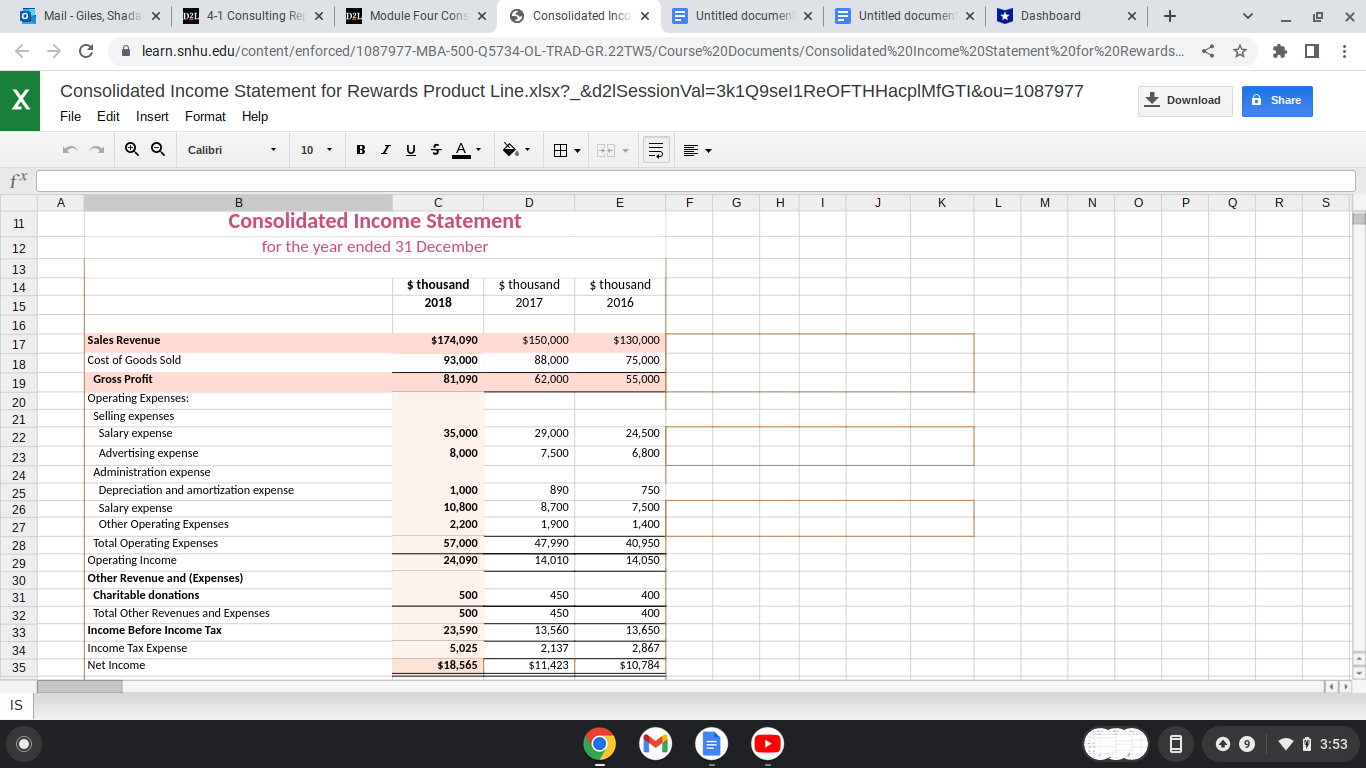Launch Google Docs from the shelf

(711, 744)
